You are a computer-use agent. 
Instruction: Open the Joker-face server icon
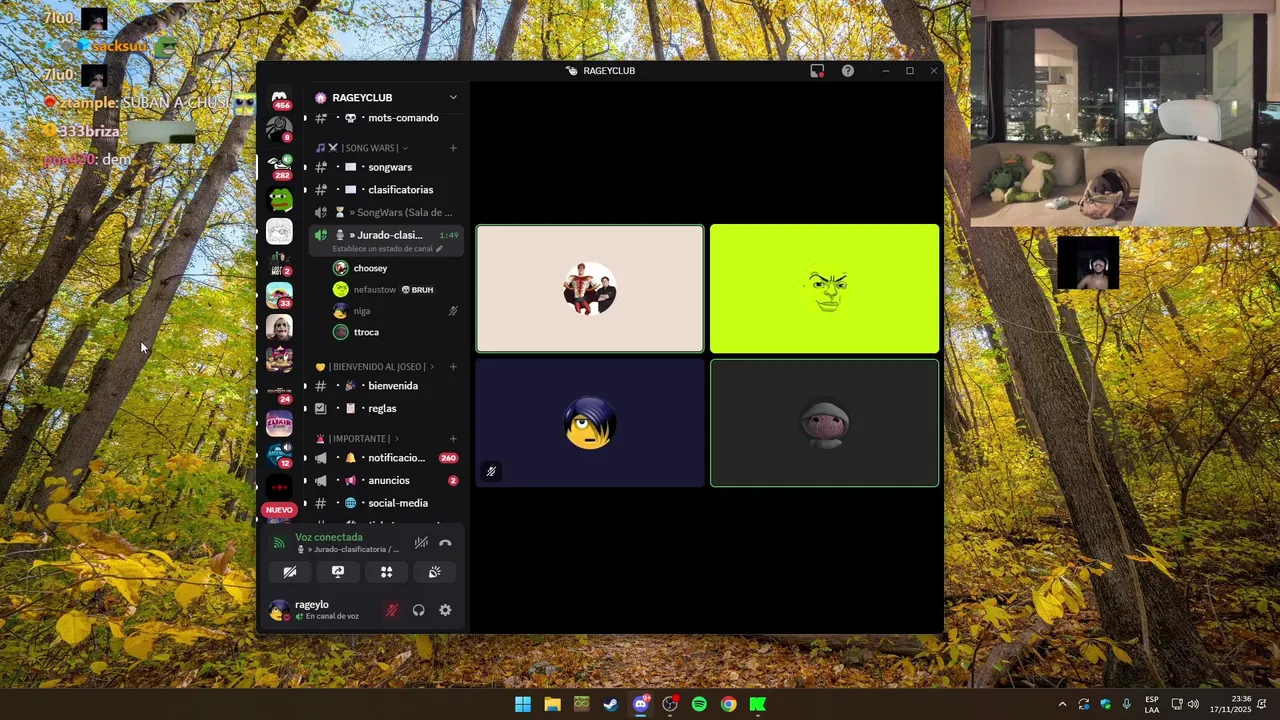click(x=279, y=327)
